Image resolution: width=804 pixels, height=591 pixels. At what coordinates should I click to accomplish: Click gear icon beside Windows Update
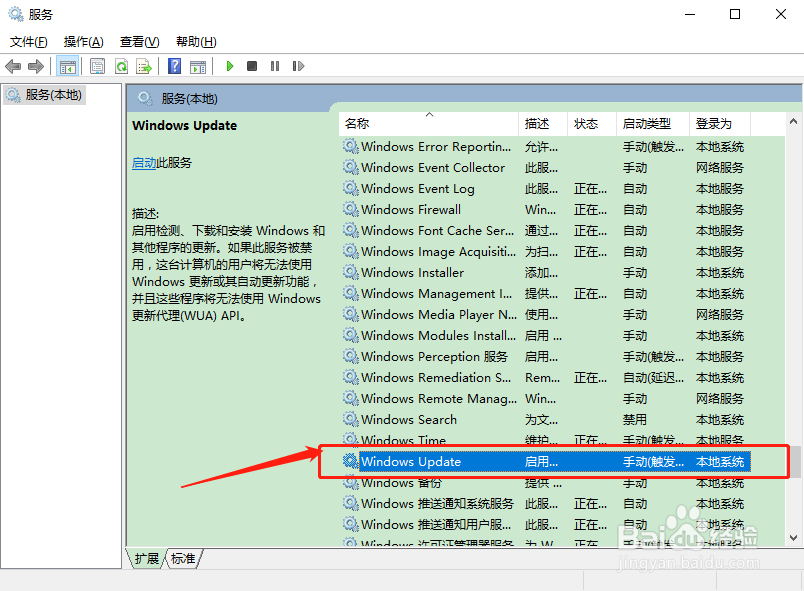click(x=351, y=461)
